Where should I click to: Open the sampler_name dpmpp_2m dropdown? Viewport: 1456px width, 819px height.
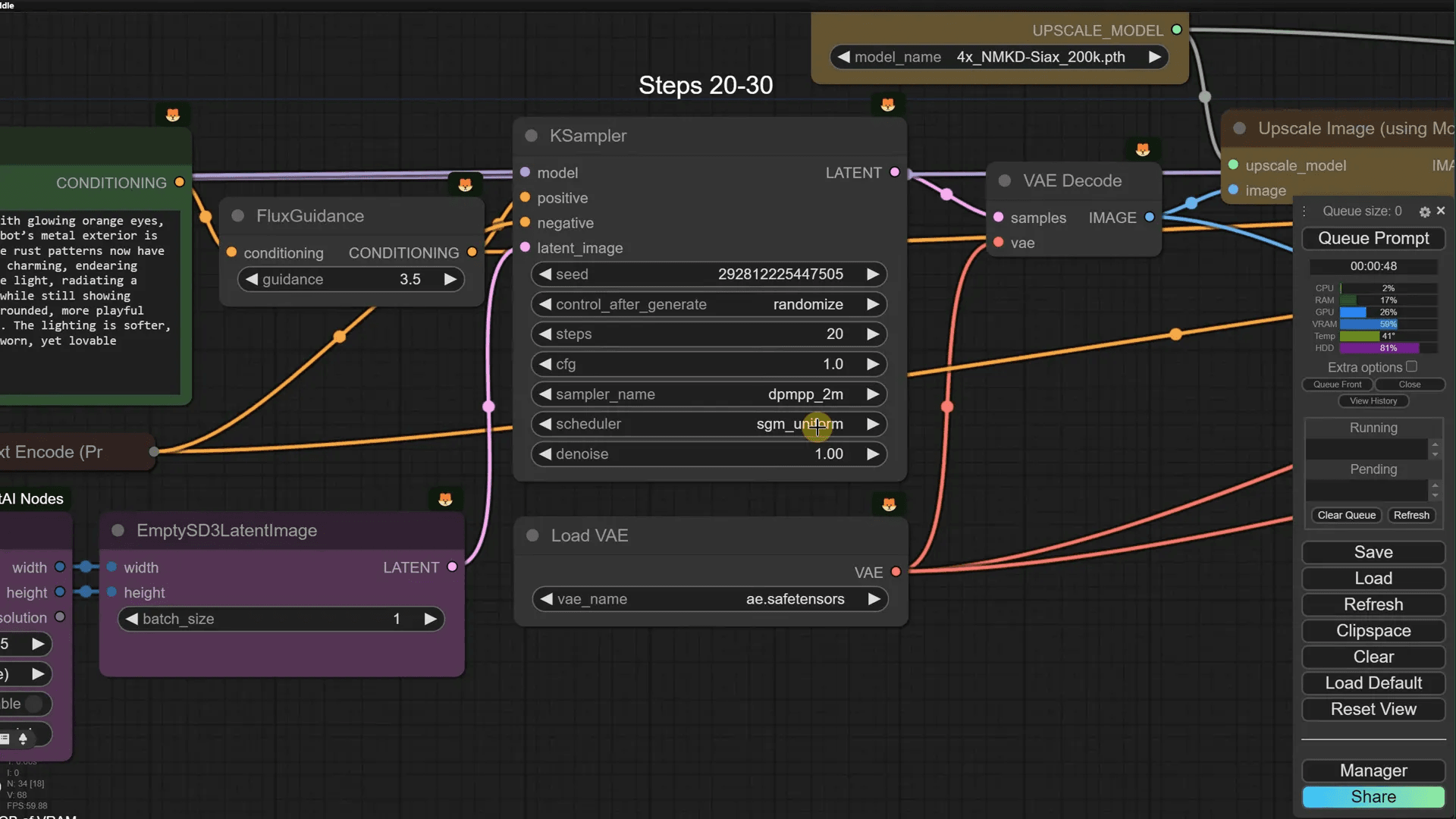[x=804, y=394]
